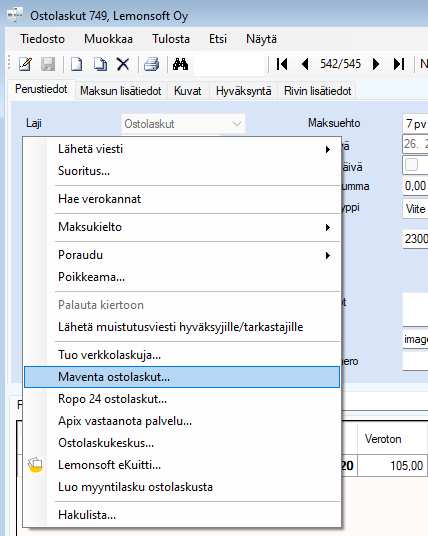Go to previous record arrow
Viewport: 428px width, 536px height.
click(305, 64)
